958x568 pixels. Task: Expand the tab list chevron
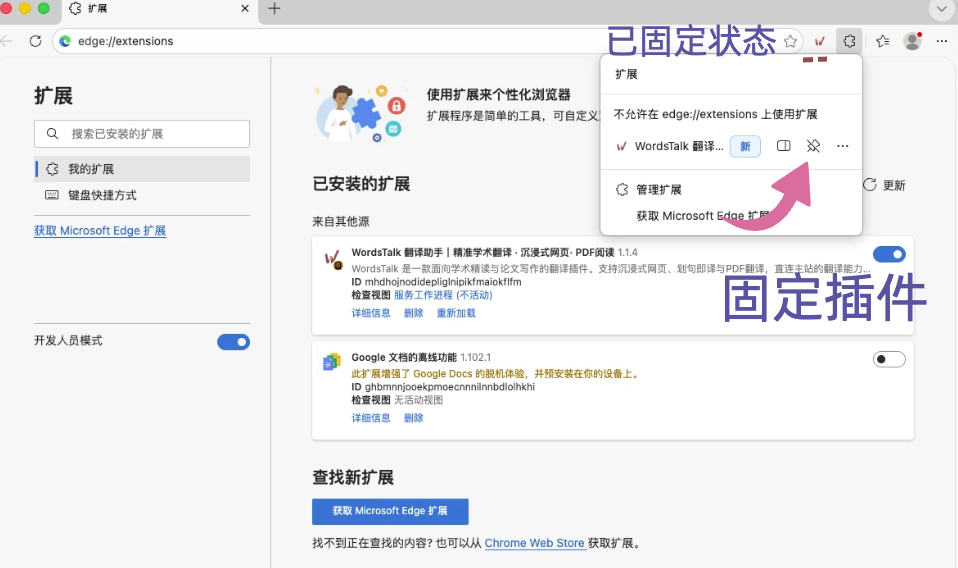pyautogui.click(x=942, y=9)
